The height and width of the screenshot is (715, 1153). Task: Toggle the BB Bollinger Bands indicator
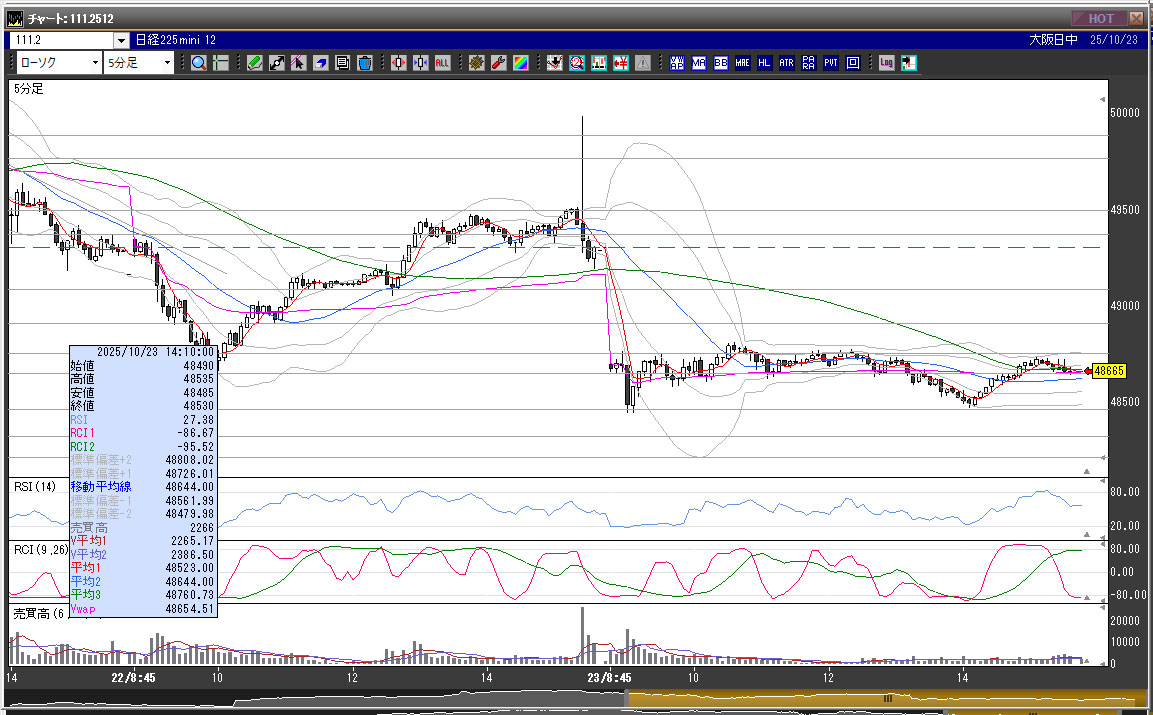tap(721, 63)
